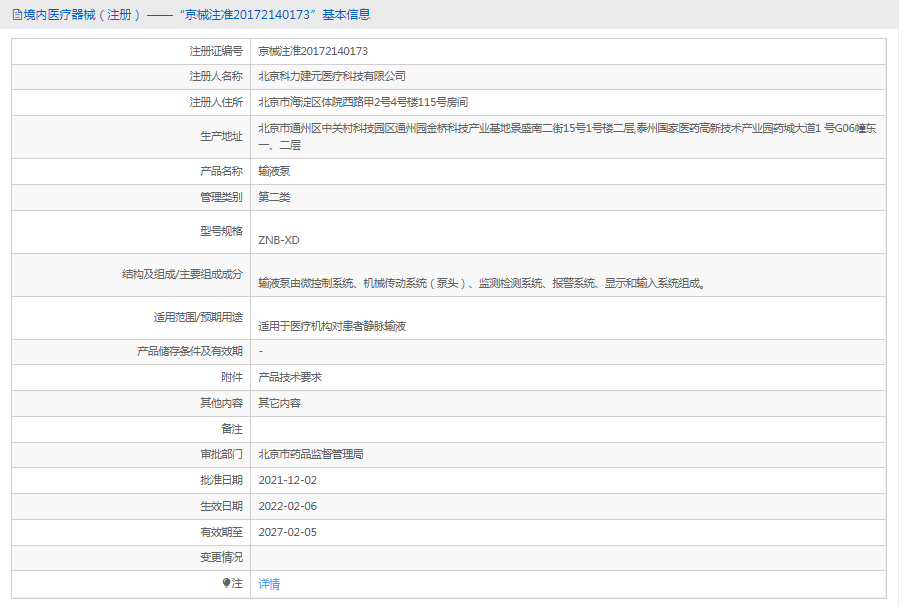Viewport: 903px width, 606px height.
Task: Select approval date 2021-12-02
Action: 287,480
